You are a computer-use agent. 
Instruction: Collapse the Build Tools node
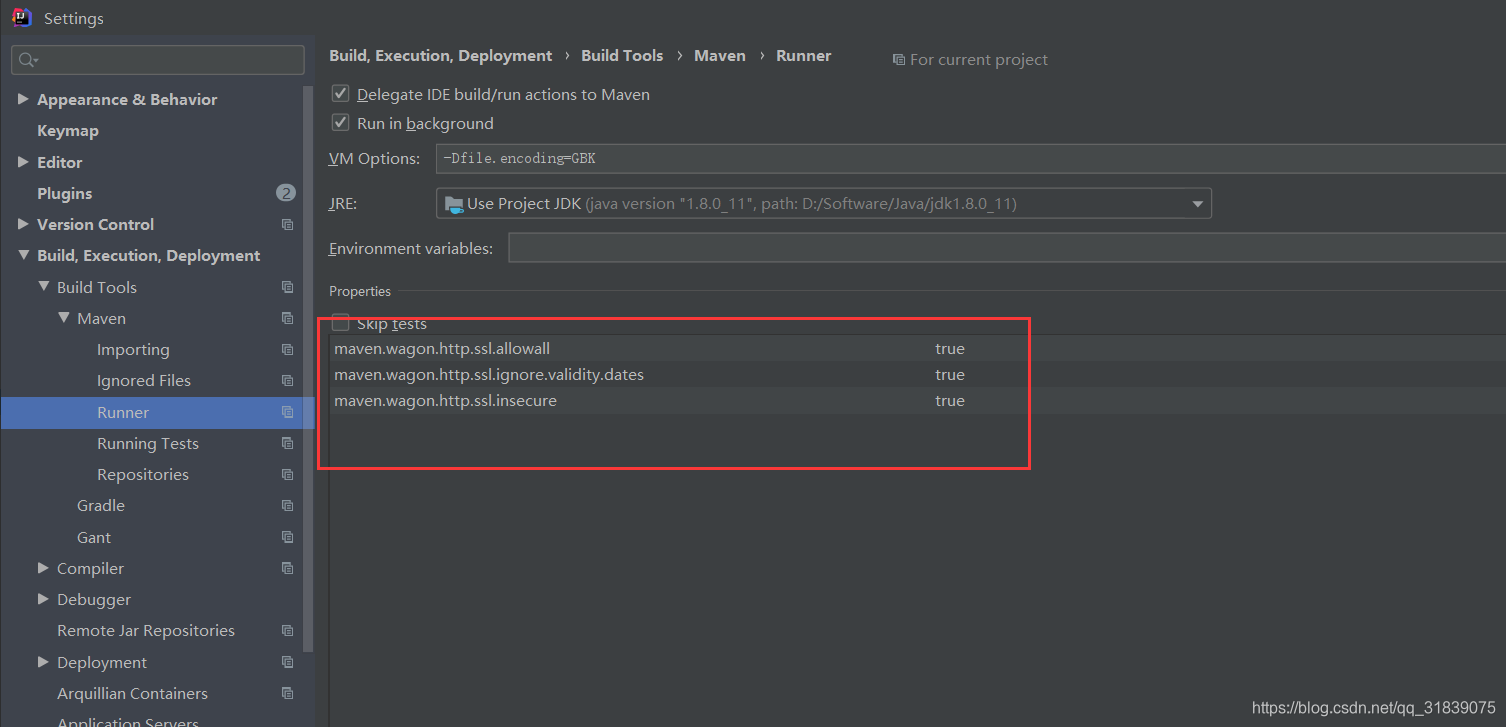[x=43, y=287]
